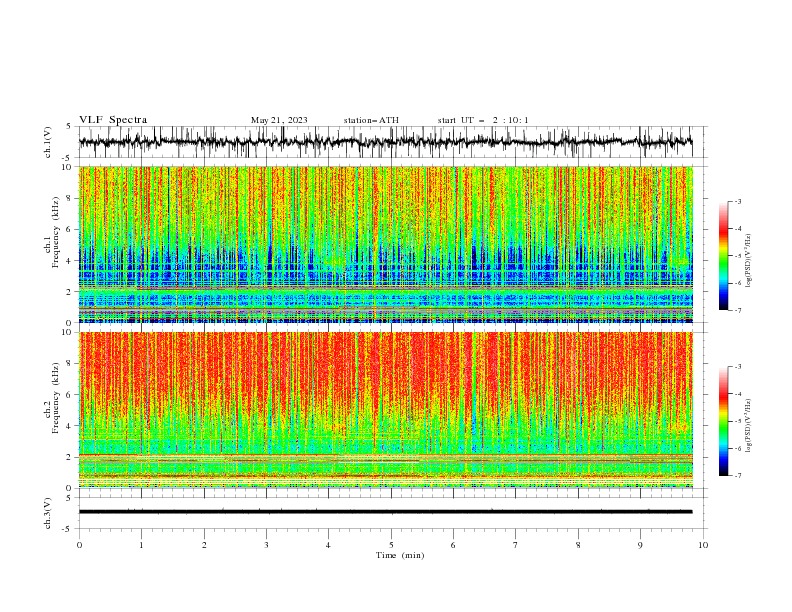Image resolution: width=792 pixels, height=612 pixels.
Task: Click tick label "5" on the time axis
Action: pos(391,545)
